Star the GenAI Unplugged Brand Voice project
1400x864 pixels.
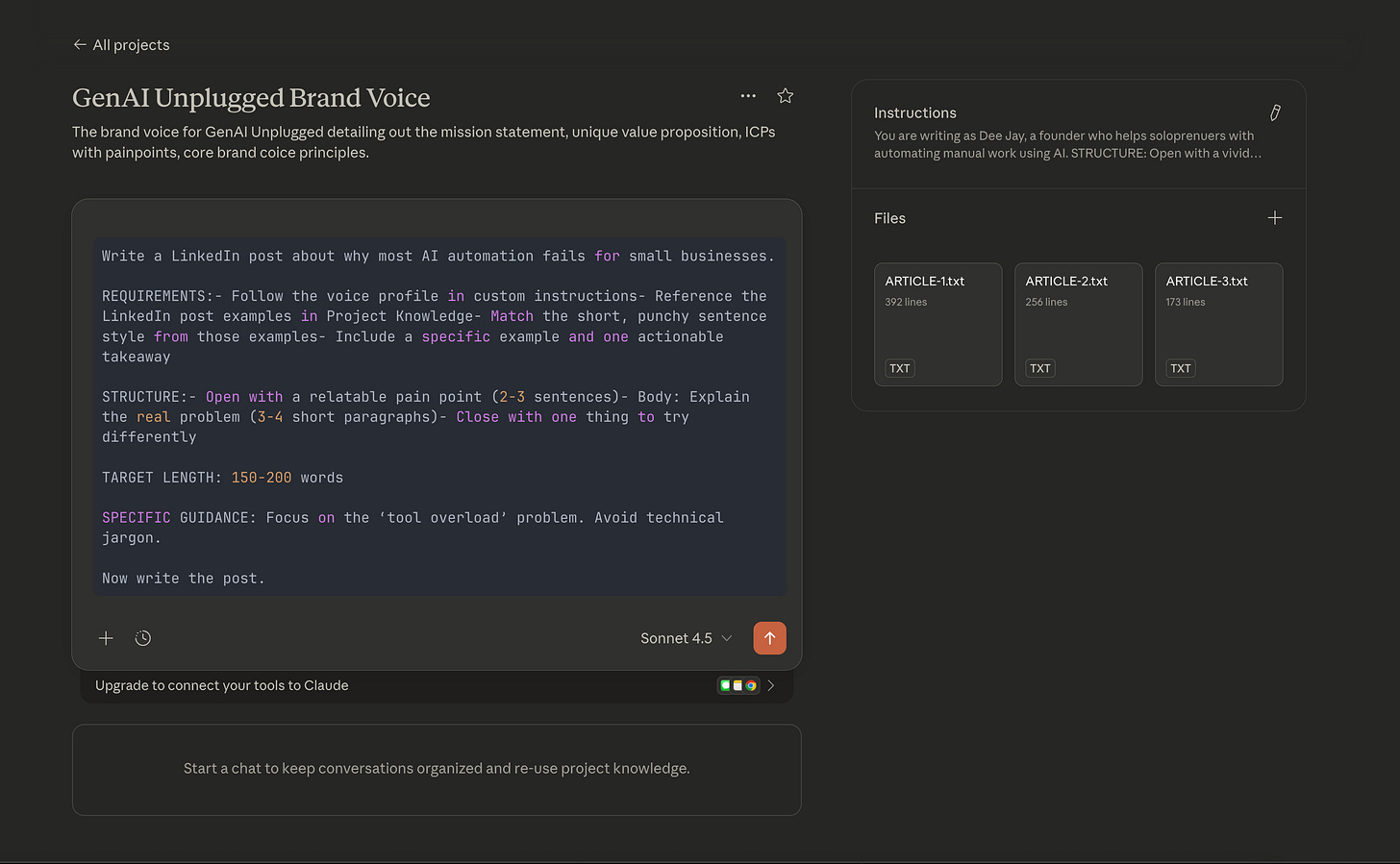tap(786, 96)
